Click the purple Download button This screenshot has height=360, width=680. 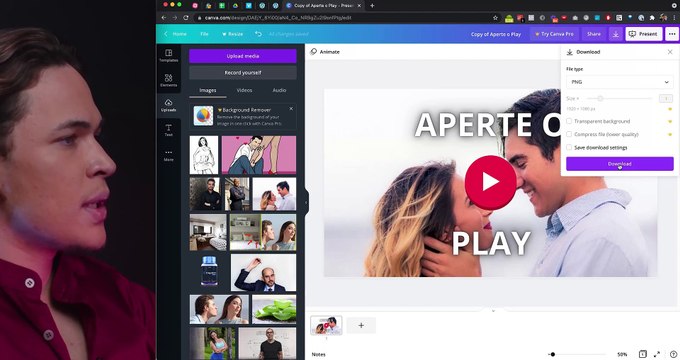tap(620, 164)
